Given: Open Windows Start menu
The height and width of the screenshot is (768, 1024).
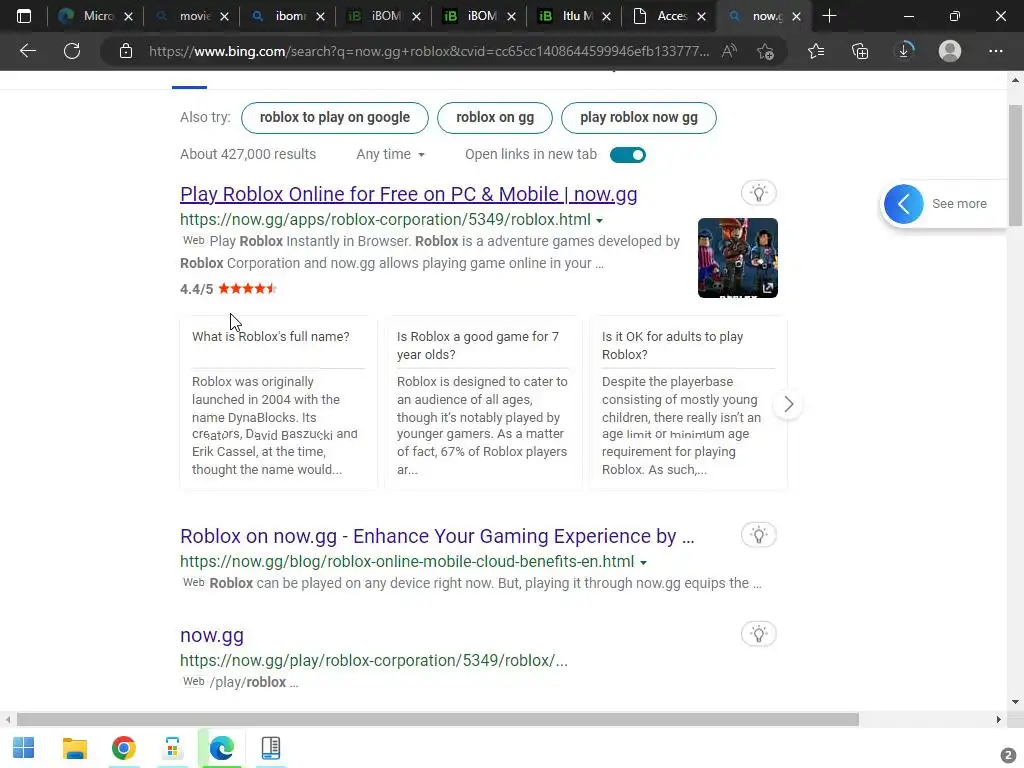Looking at the screenshot, I should [x=24, y=748].
